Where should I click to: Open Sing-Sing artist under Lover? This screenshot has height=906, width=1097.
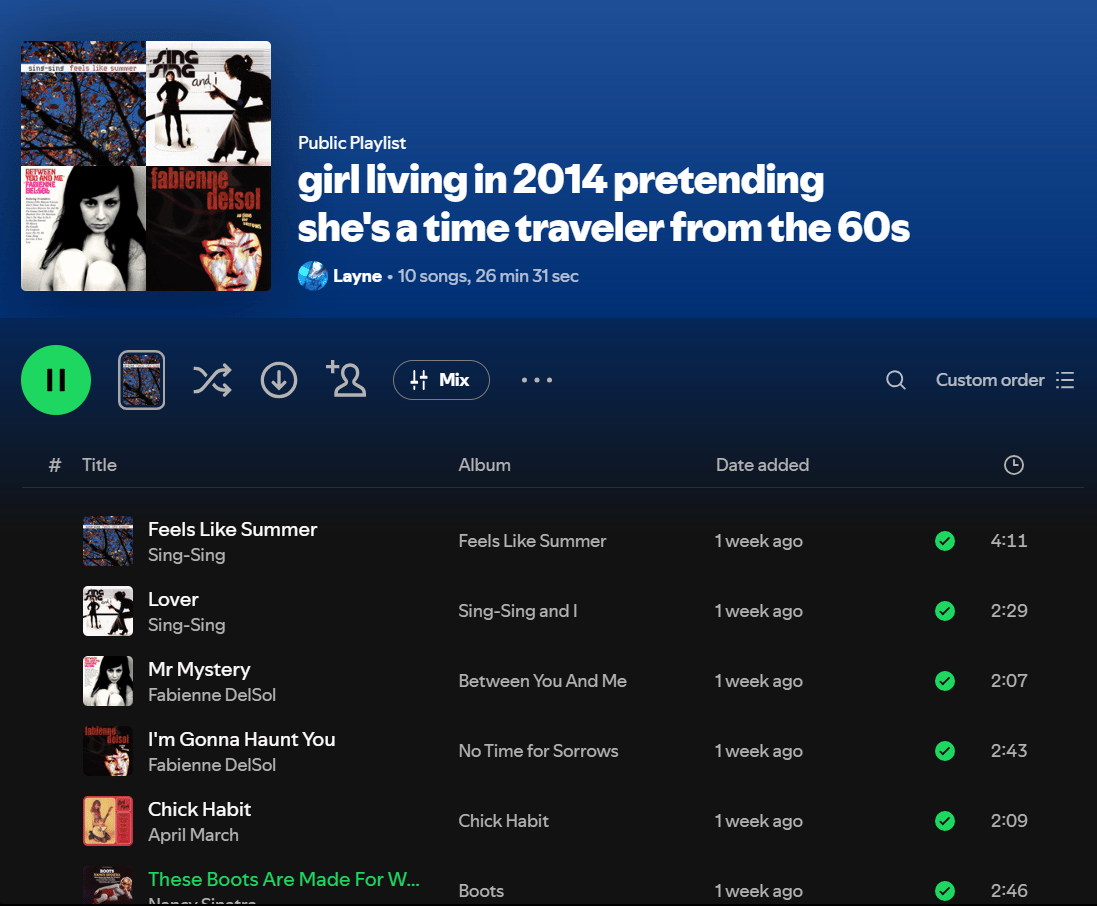point(187,625)
